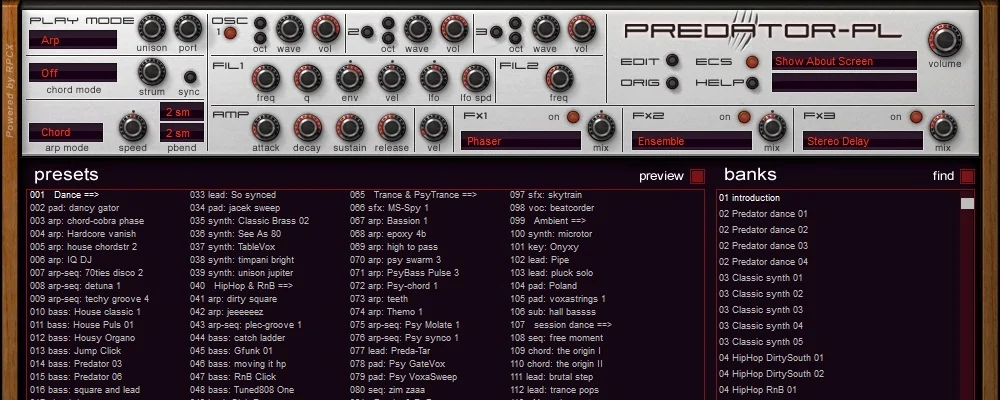The height and width of the screenshot is (400, 1000).
Task: Open the lower pbend 2 sm selector
Action: point(182,133)
